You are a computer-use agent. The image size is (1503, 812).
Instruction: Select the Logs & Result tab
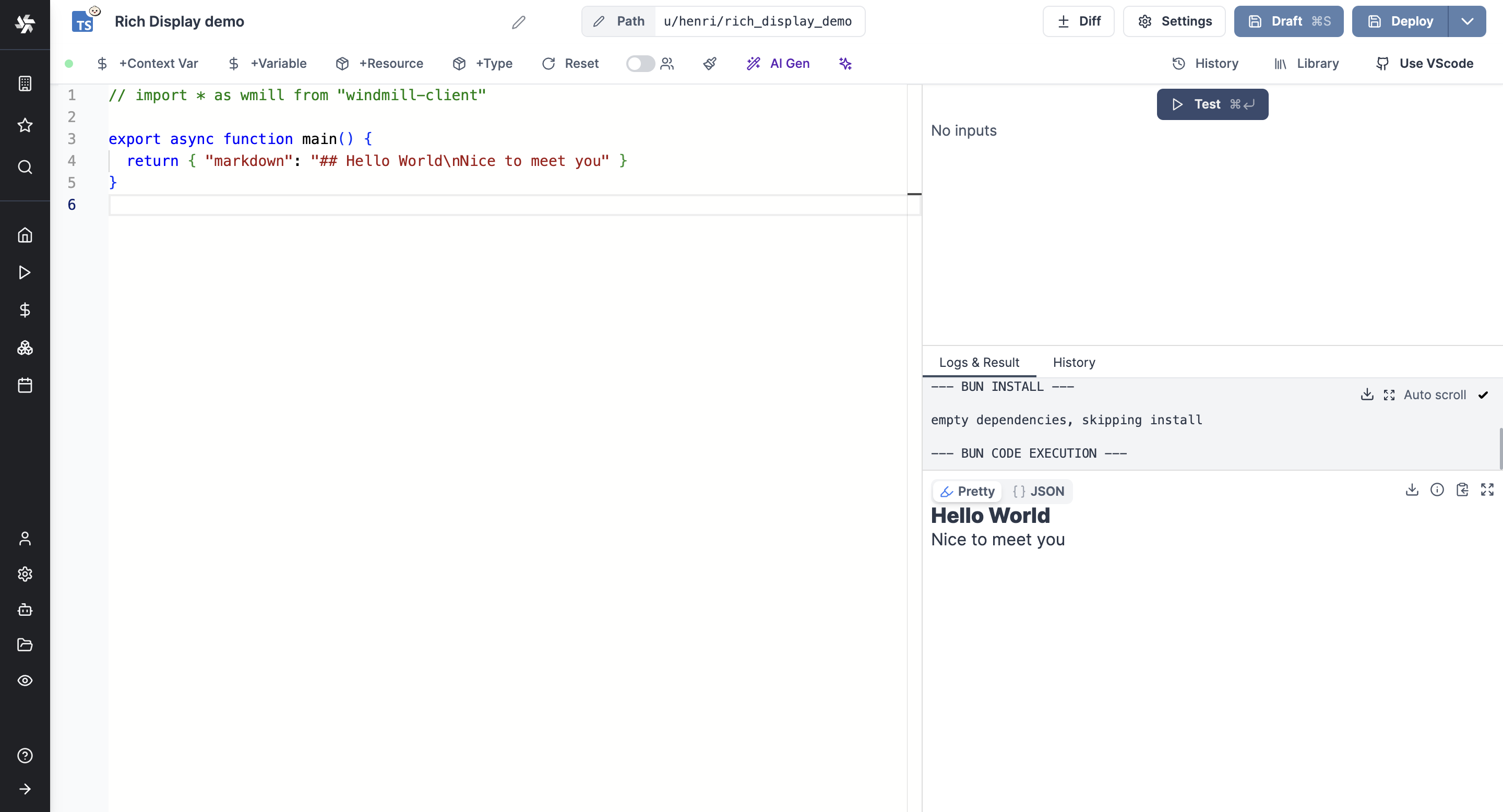coord(979,362)
